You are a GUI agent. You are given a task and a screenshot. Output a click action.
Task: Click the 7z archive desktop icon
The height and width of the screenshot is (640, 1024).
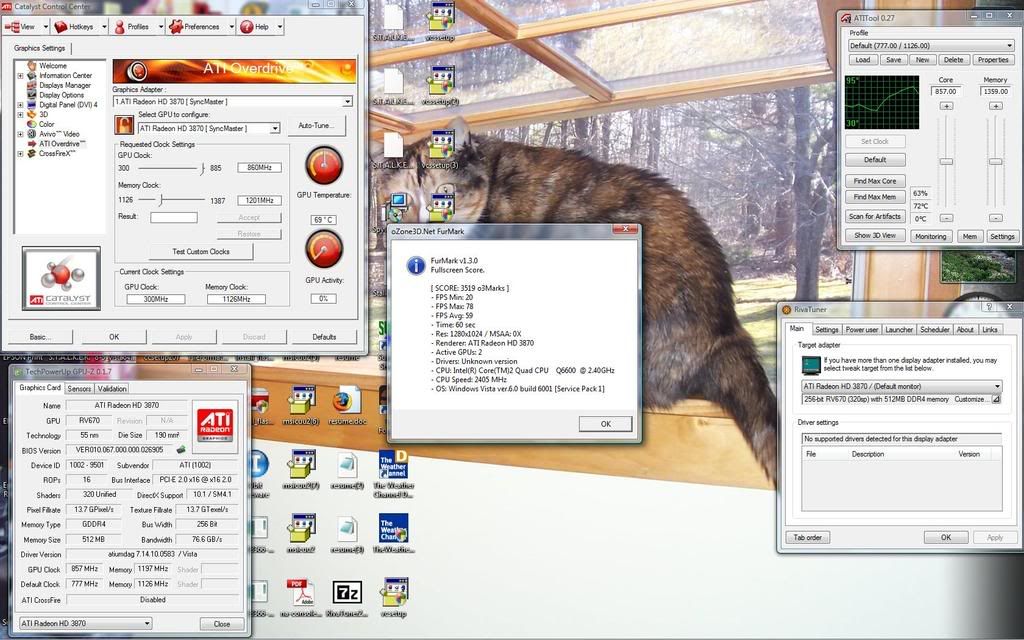pyautogui.click(x=347, y=592)
